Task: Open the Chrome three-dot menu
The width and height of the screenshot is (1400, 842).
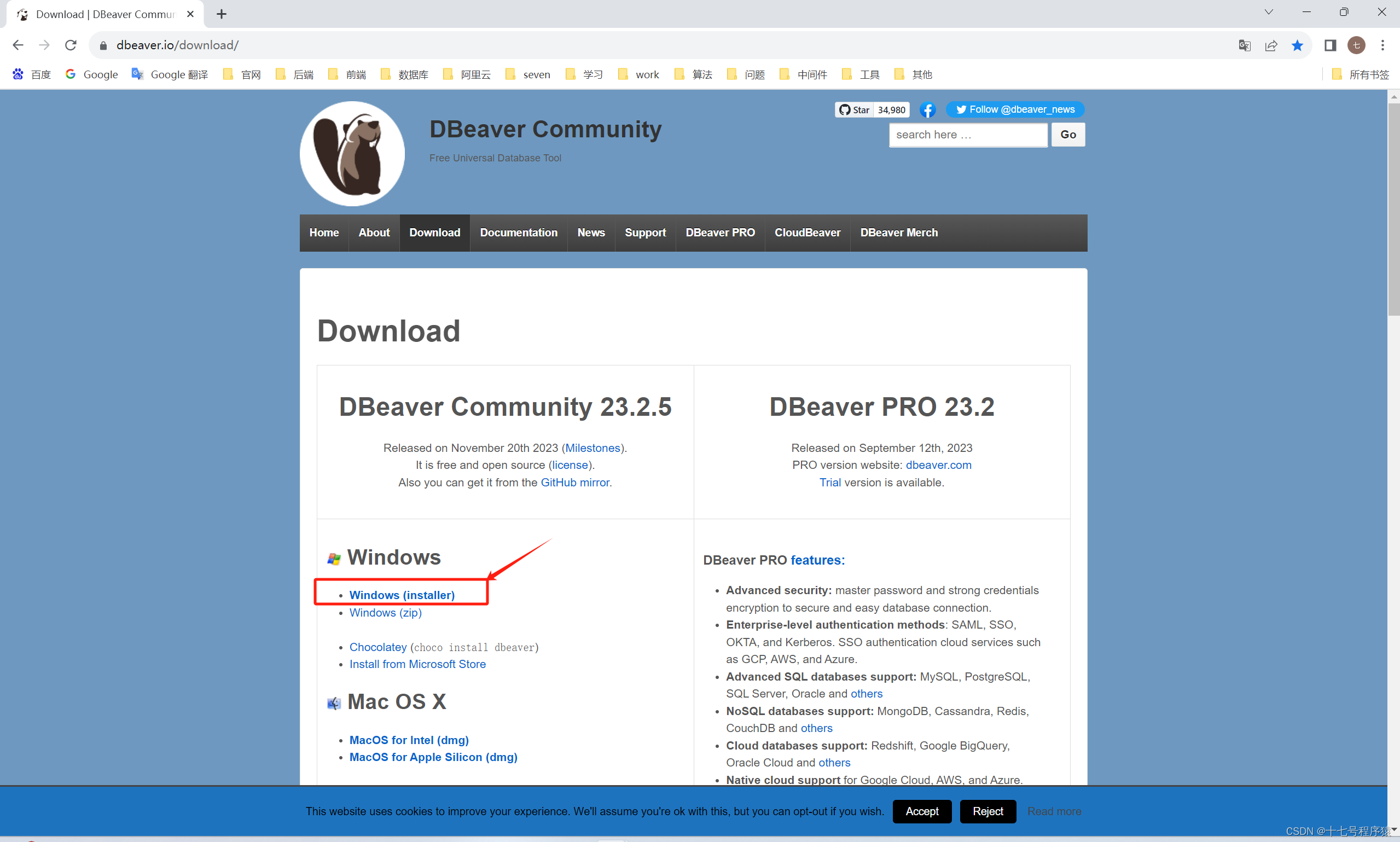Action: pyautogui.click(x=1382, y=45)
